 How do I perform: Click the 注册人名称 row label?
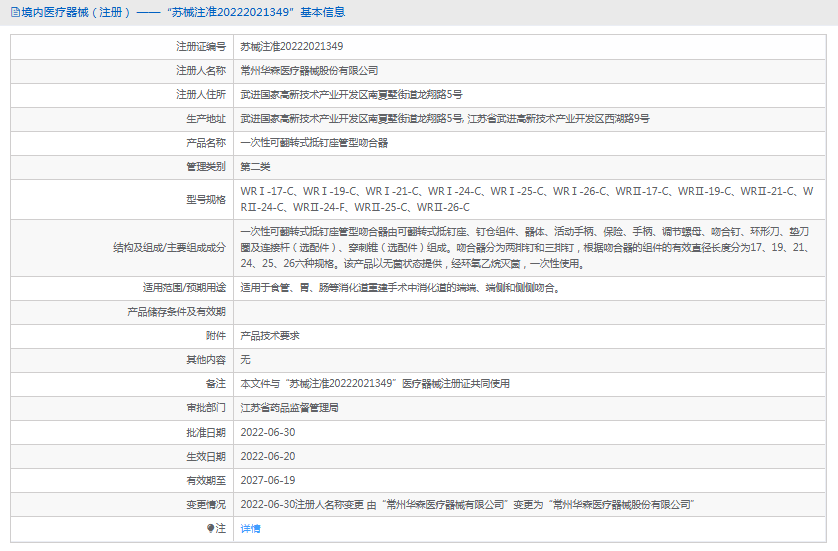pyautogui.click(x=201, y=71)
